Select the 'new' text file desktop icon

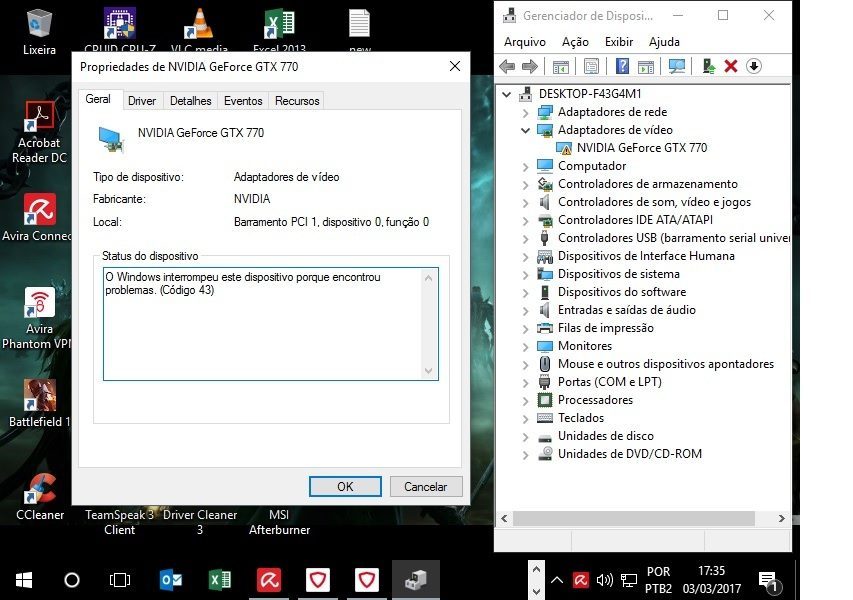360,30
